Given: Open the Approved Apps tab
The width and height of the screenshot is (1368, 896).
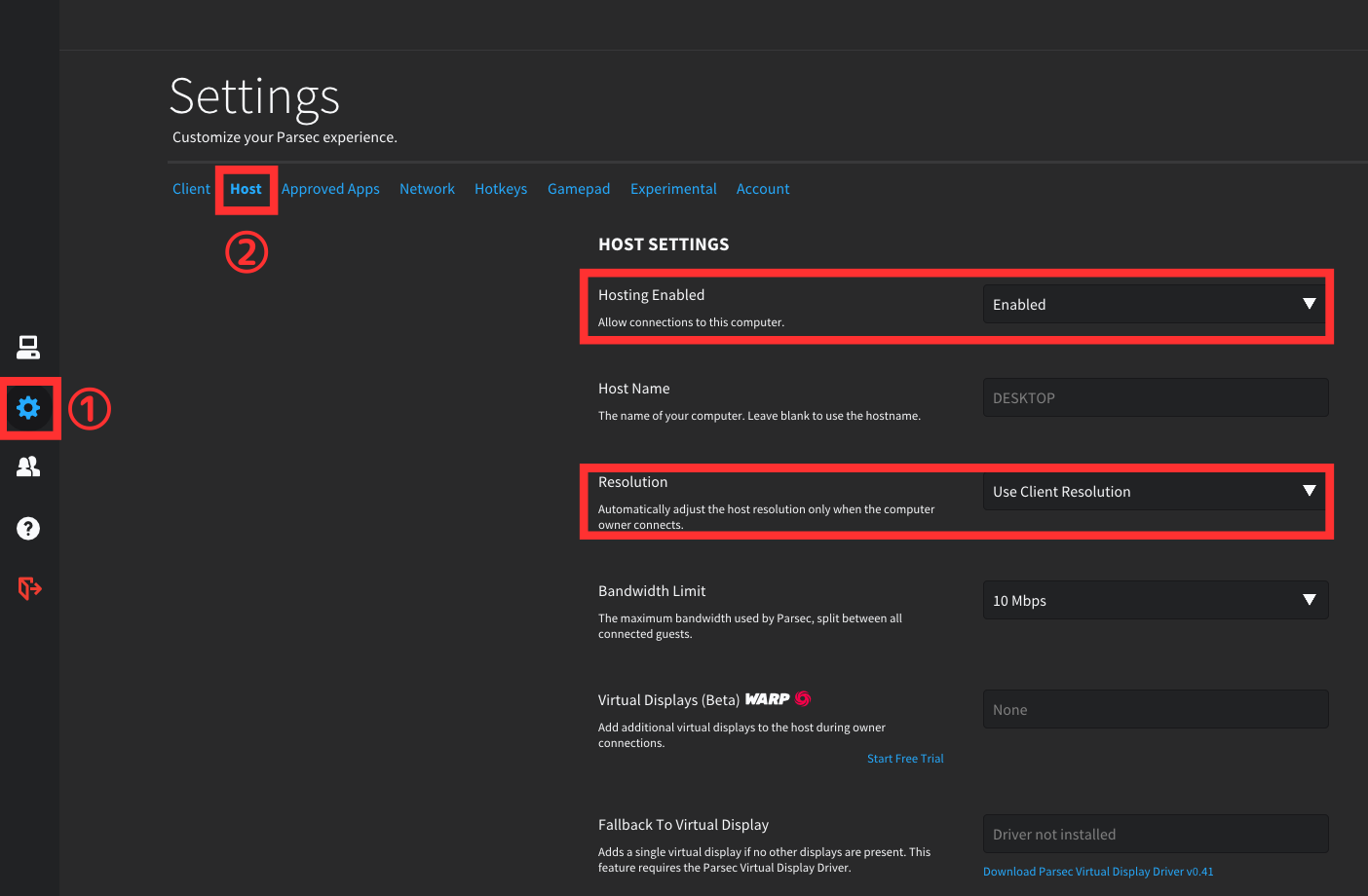Looking at the screenshot, I should click(330, 189).
